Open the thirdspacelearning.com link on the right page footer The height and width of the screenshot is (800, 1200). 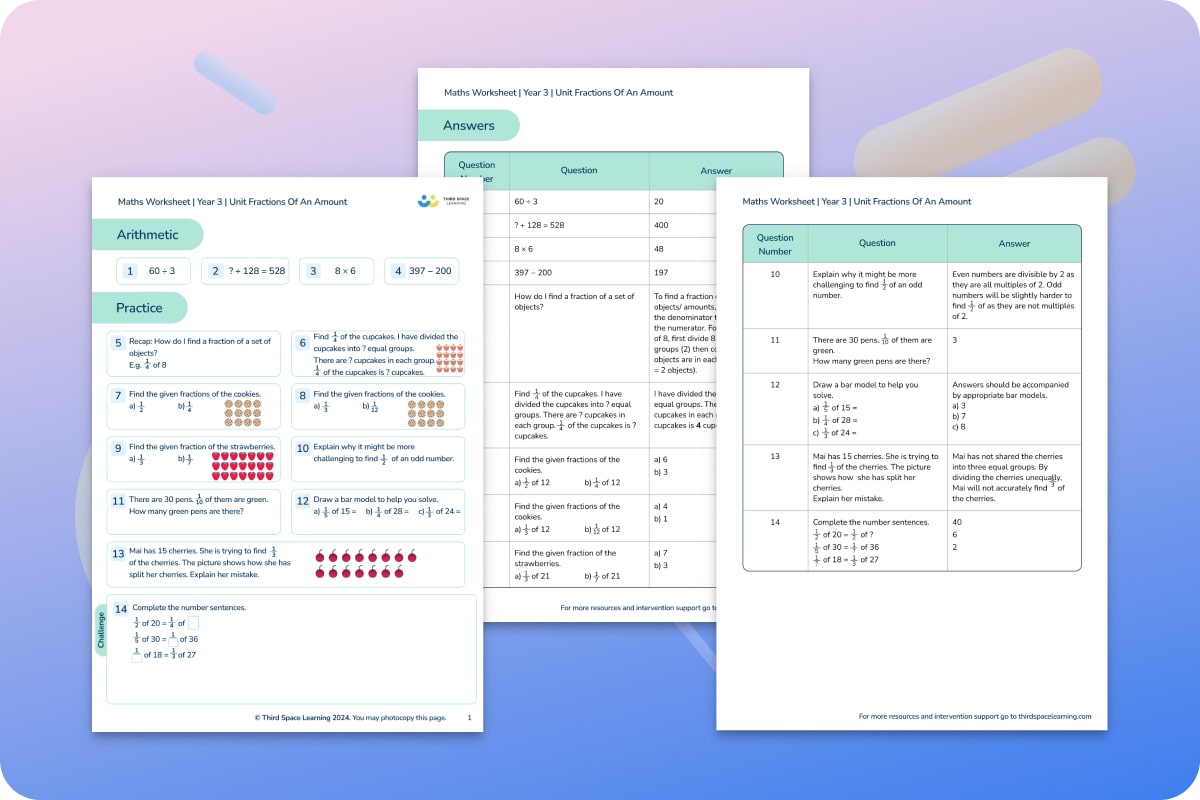(x=1054, y=716)
